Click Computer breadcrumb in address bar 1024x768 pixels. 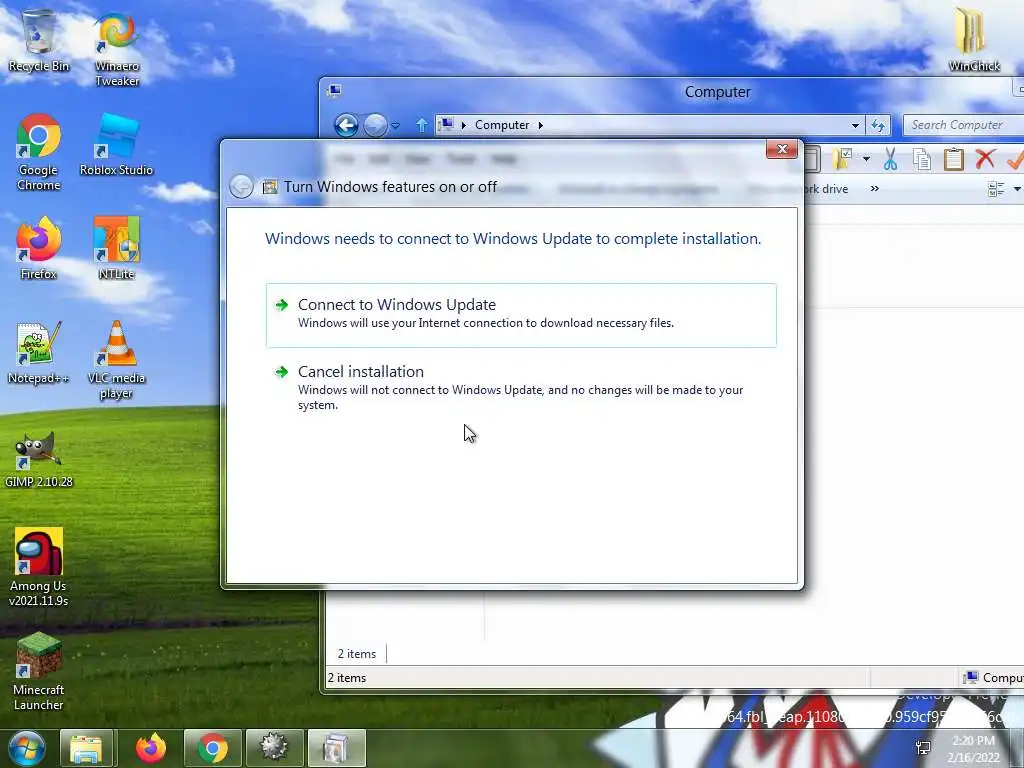(502, 125)
